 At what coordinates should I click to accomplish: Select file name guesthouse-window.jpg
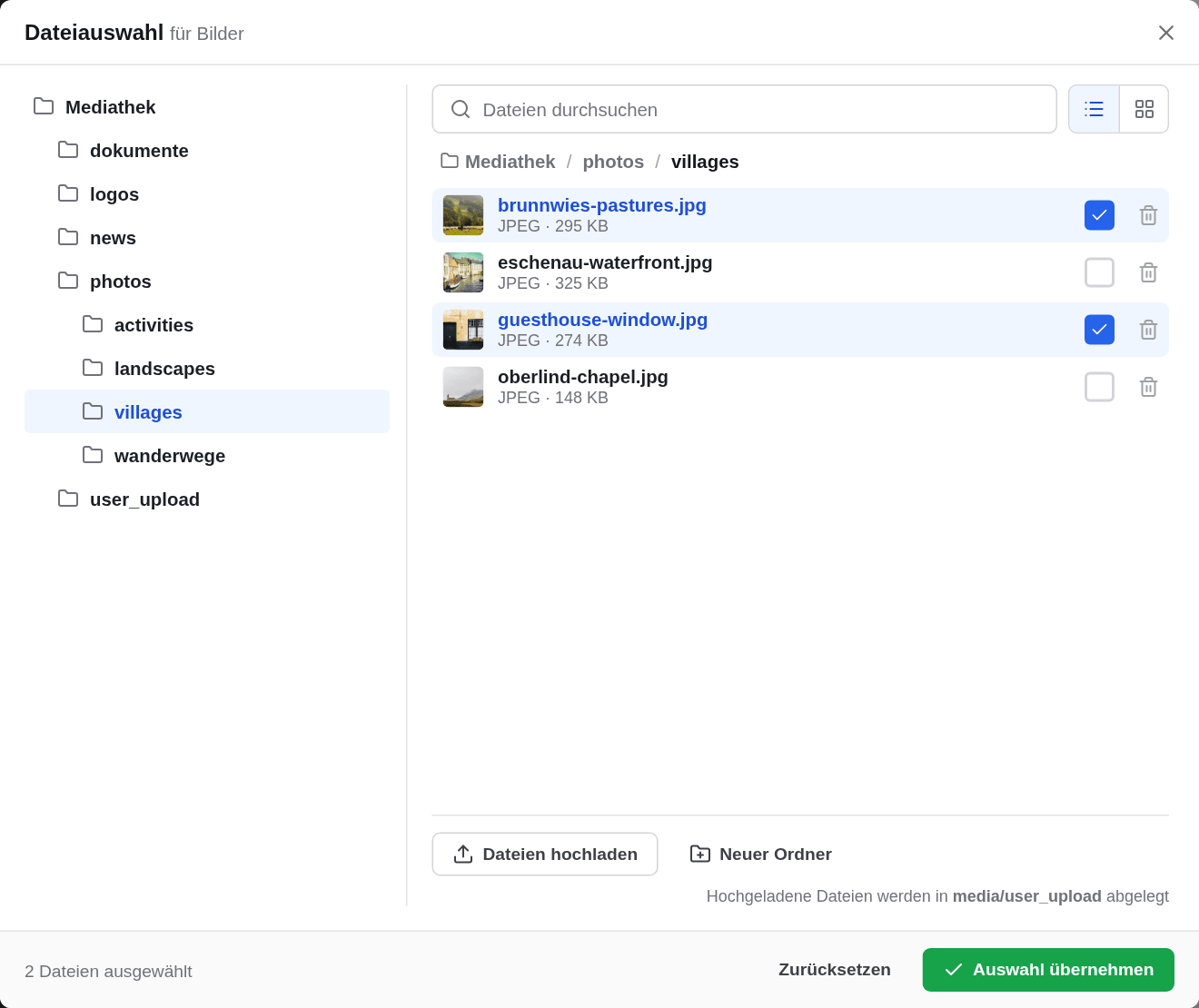pos(602,320)
